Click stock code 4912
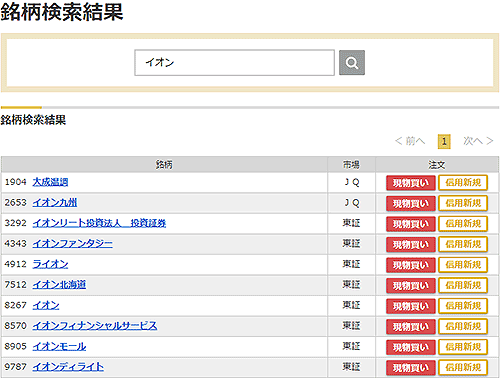Image resolution: width=500 pixels, height=378 pixels. pos(15,264)
